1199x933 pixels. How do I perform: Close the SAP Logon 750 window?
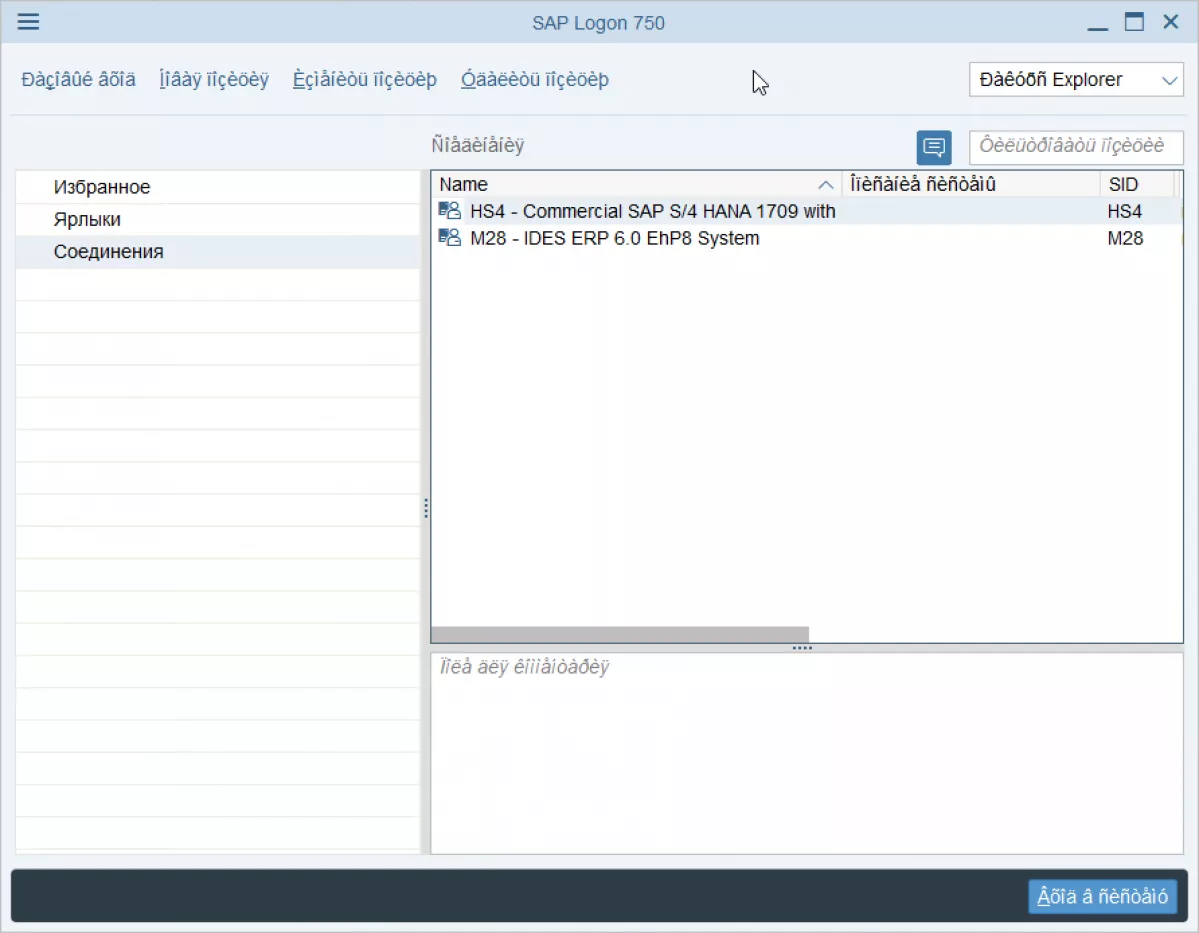1171,21
